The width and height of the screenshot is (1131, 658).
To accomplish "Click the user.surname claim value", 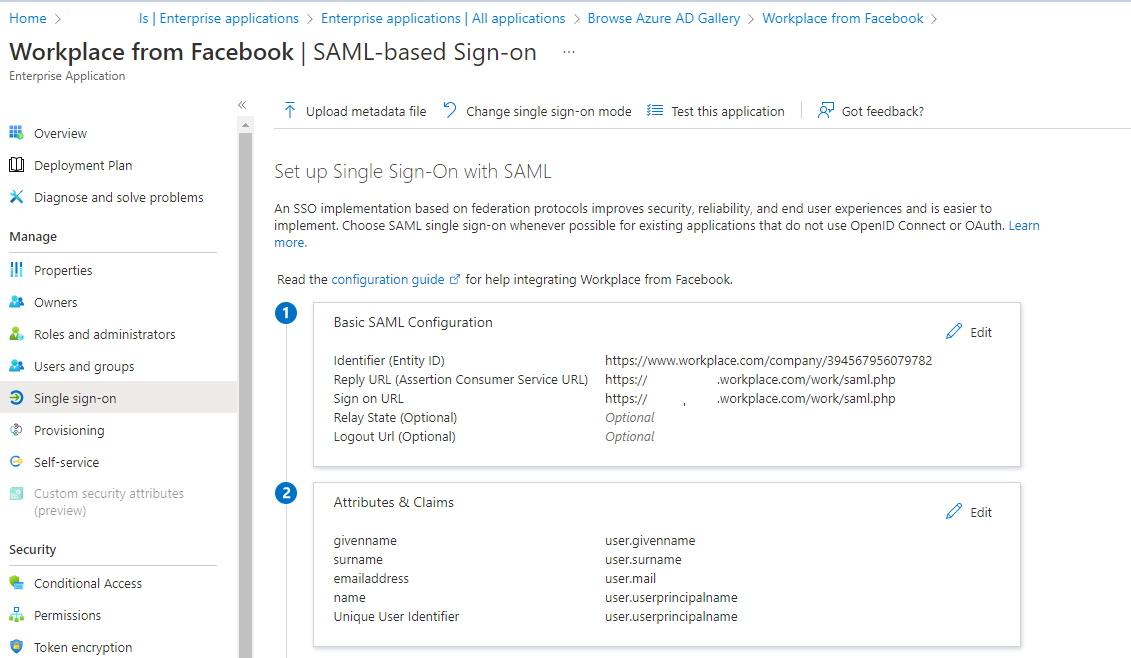I will coord(643,559).
